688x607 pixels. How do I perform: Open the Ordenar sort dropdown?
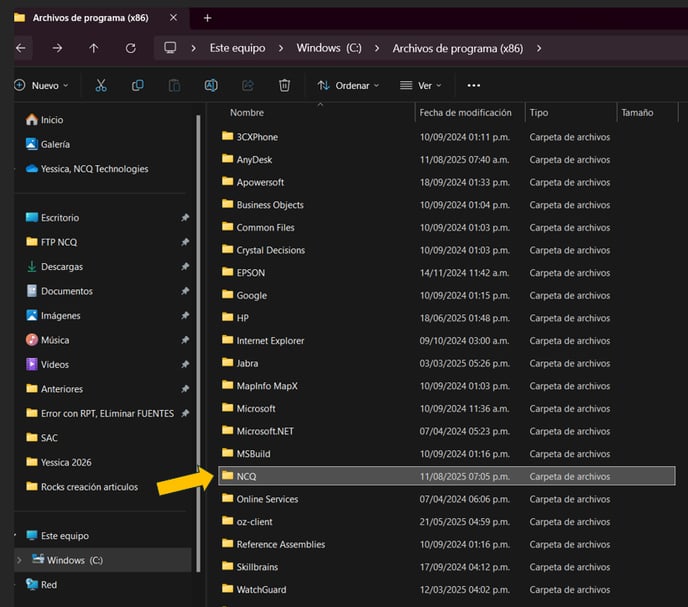pyautogui.click(x=348, y=85)
